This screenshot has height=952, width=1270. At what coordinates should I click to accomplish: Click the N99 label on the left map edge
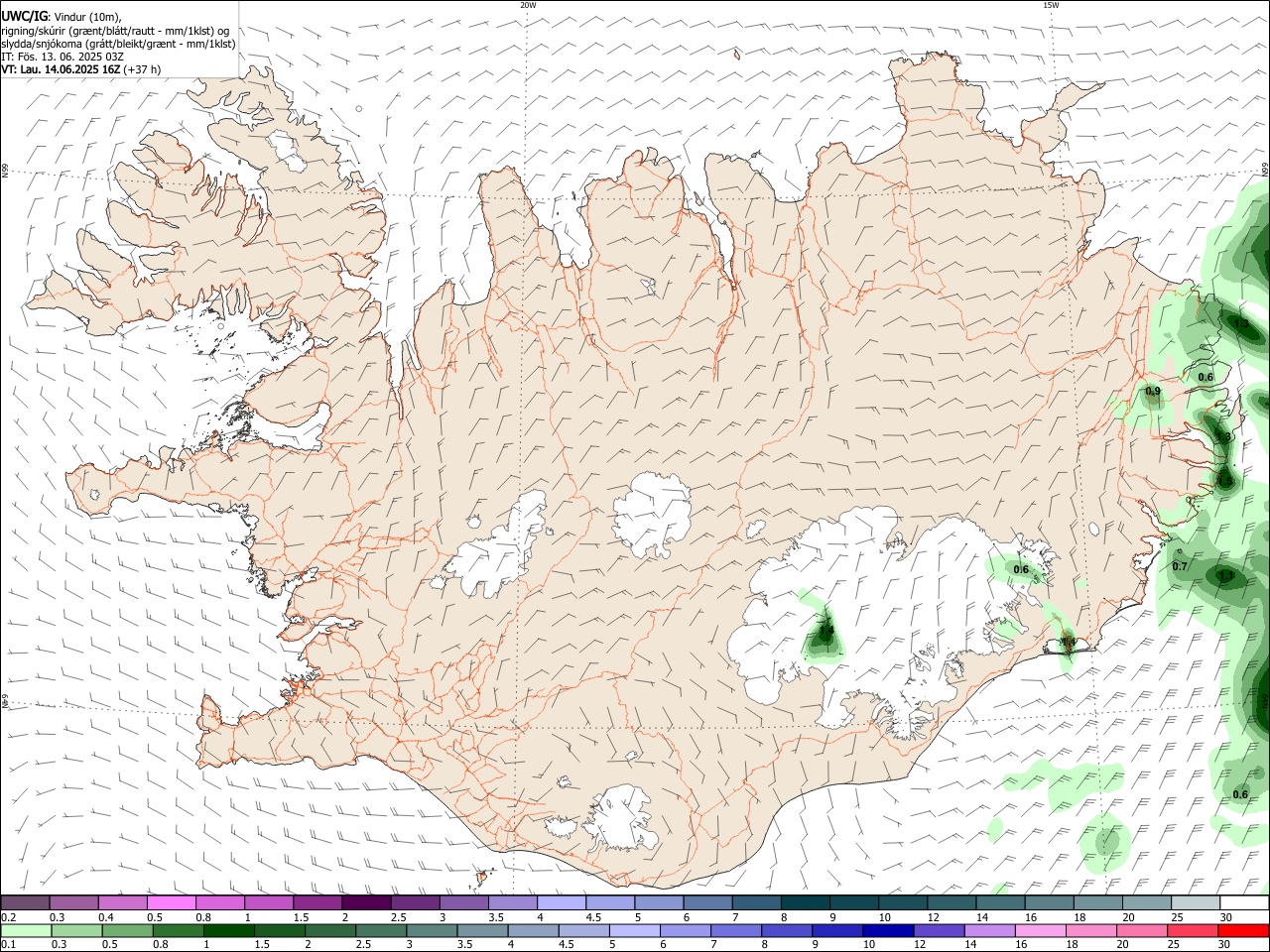coord(5,171)
